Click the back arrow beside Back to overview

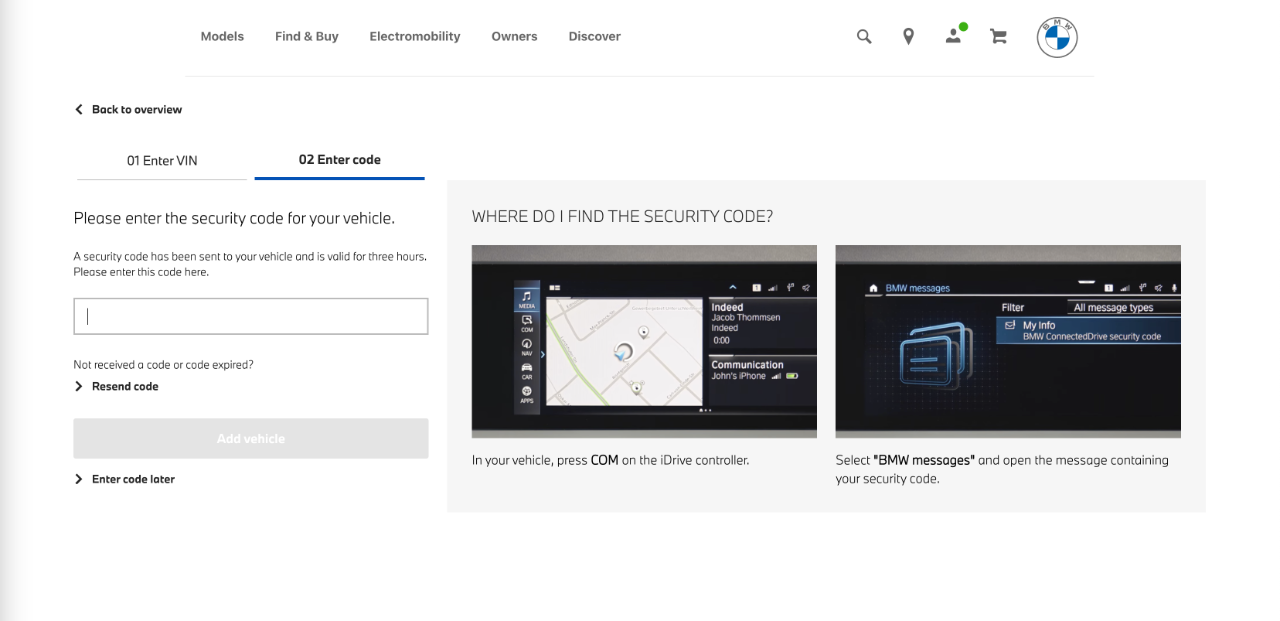click(79, 110)
